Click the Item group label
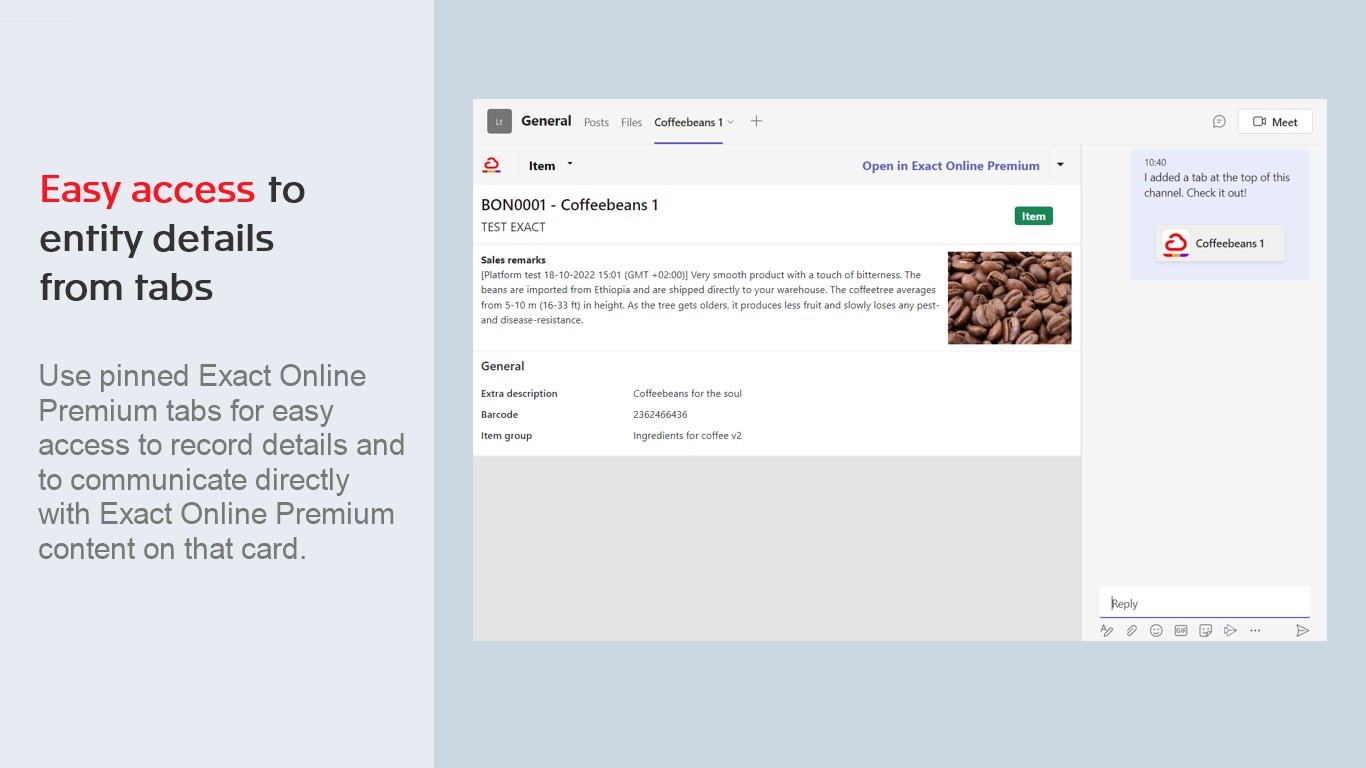The image size is (1366, 768). click(x=506, y=435)
